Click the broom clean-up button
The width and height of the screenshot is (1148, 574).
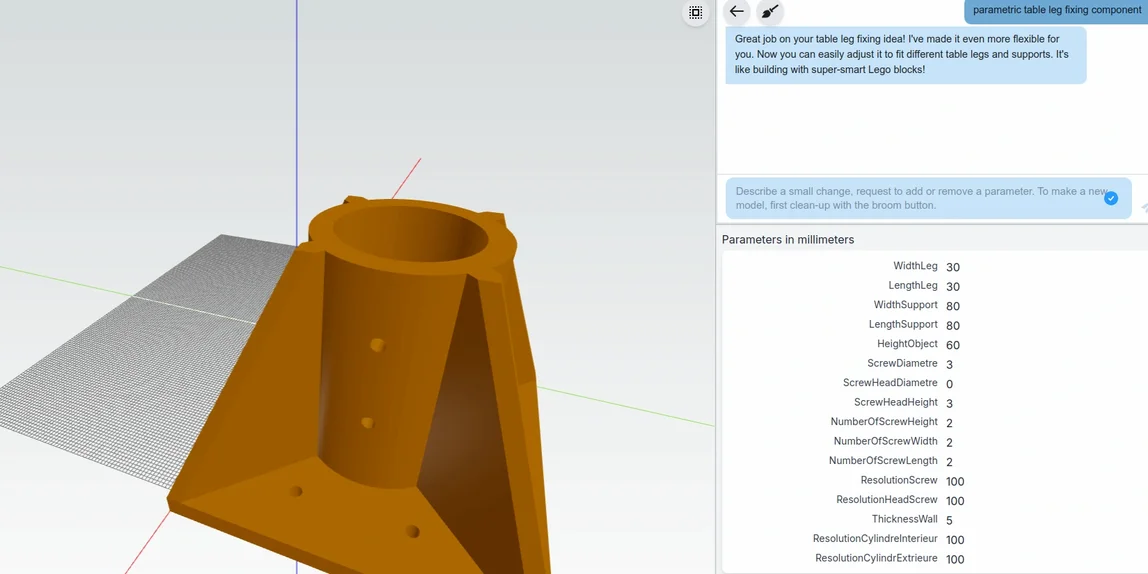769,12
